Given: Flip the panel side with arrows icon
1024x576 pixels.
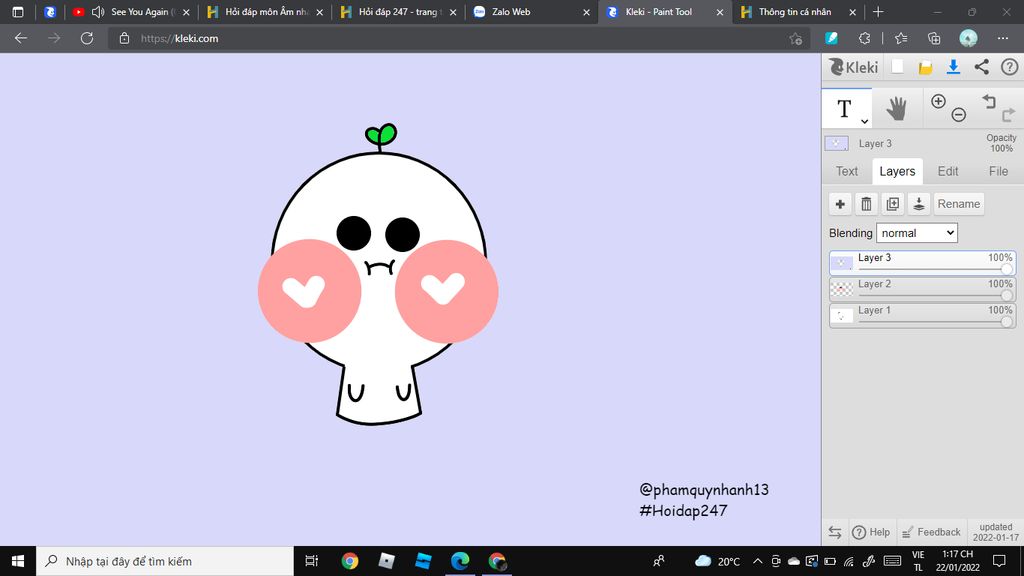Looking at the screenshot, I should 835,532.
